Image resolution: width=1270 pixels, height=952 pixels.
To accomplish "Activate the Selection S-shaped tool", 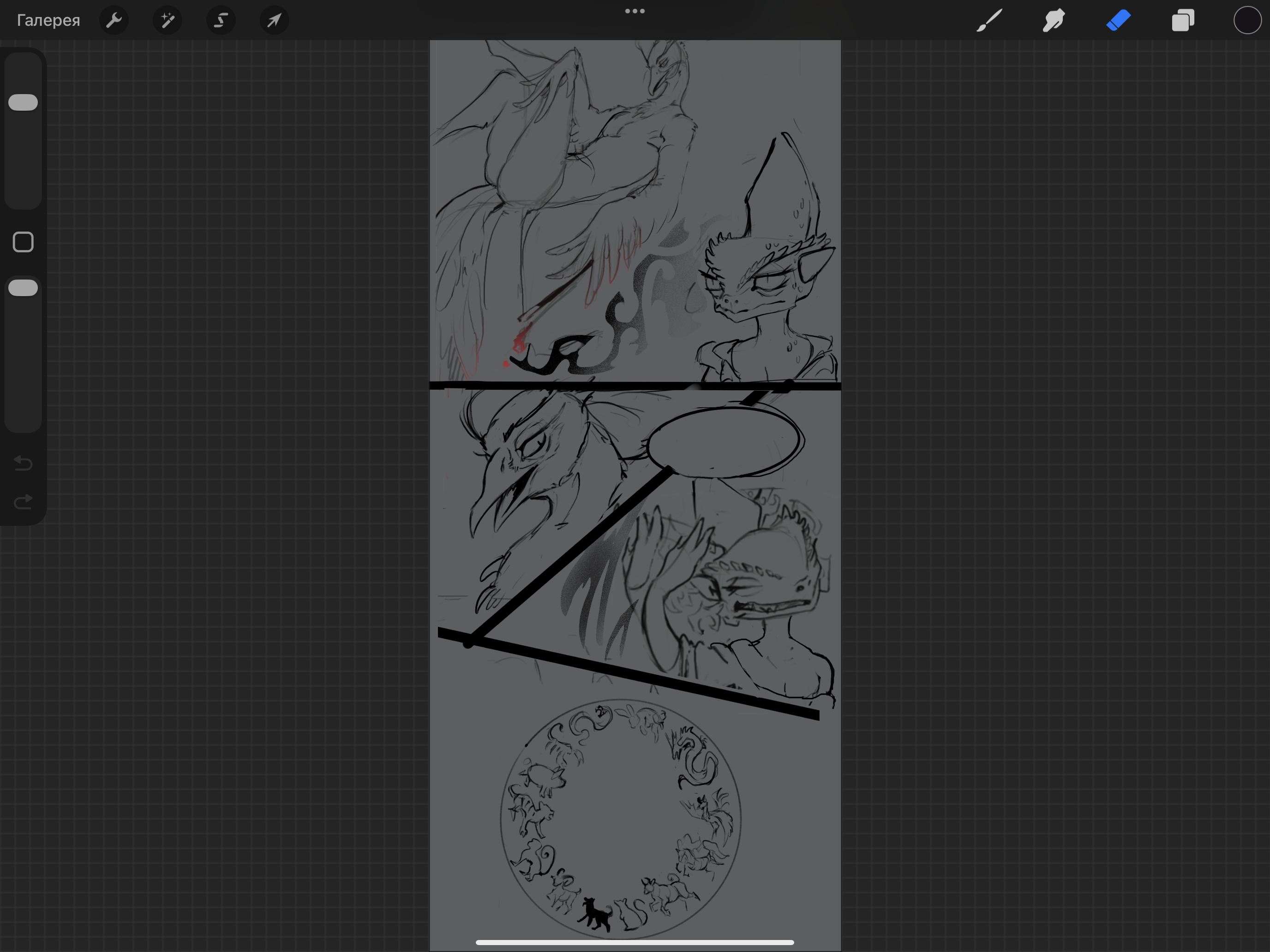I will pyautogui.click(x=221, y=20).
